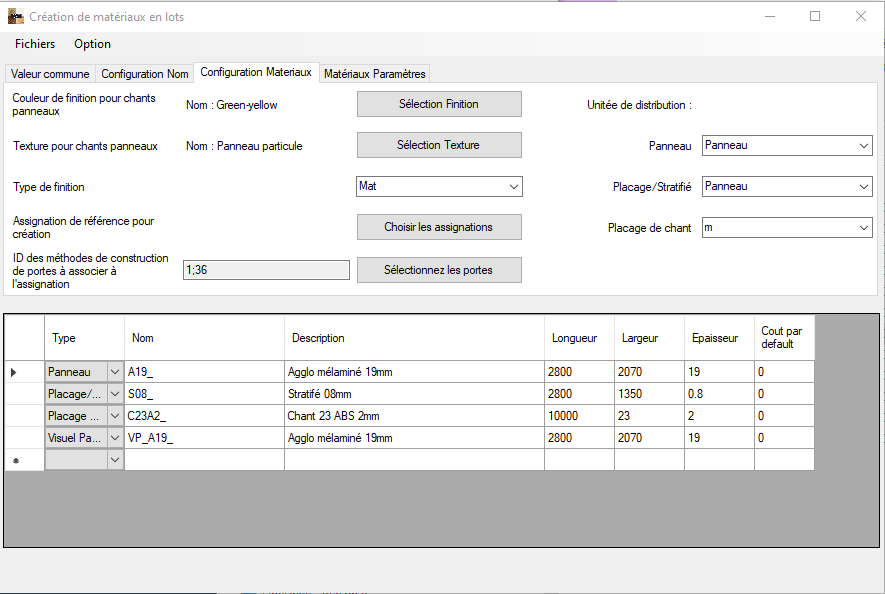This screenshot has width=885, height=594.
Task: Open the Option menu
Action: click(93, 44)
